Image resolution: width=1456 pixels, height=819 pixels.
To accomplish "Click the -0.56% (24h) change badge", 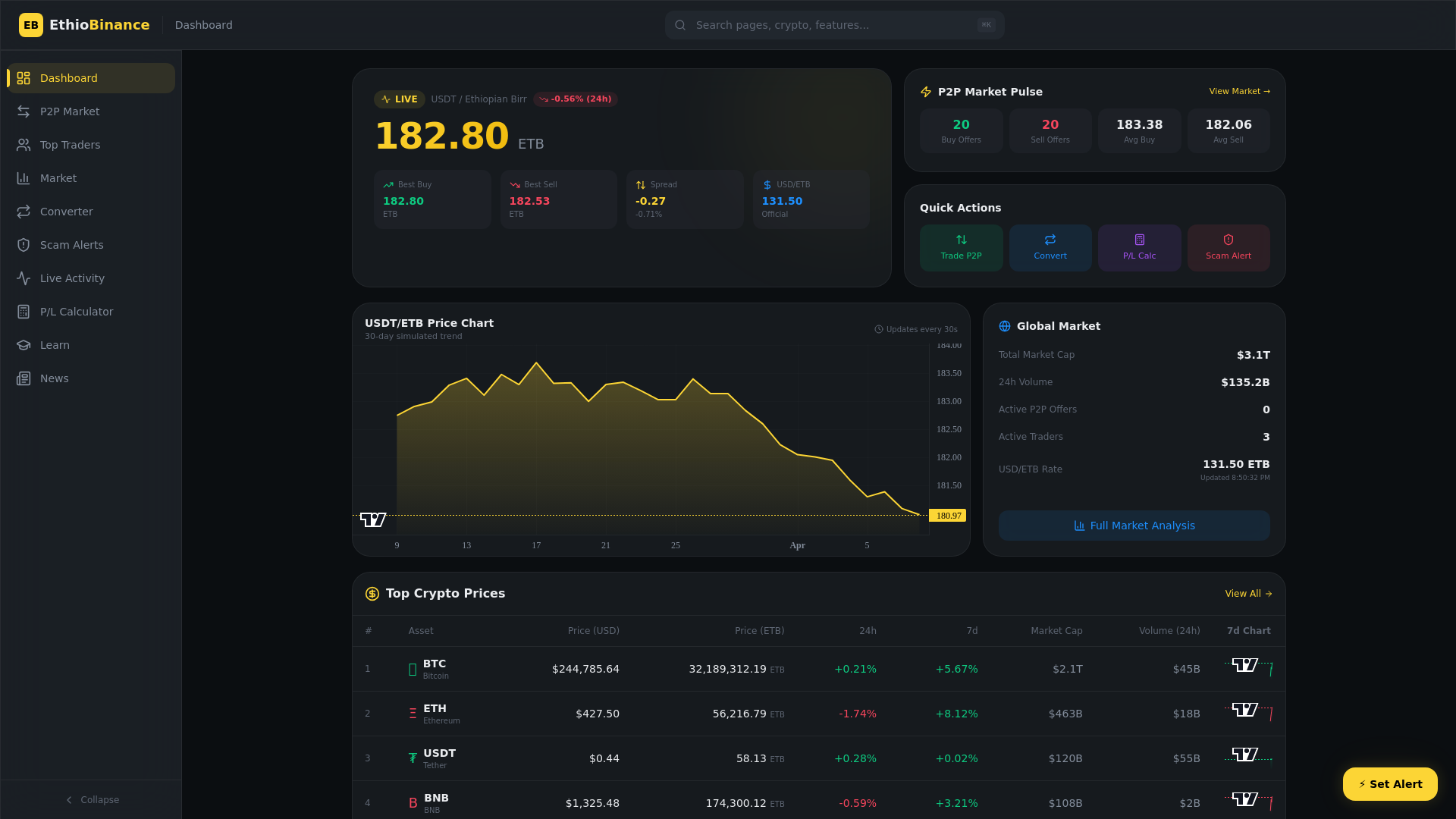I will 576,99.
